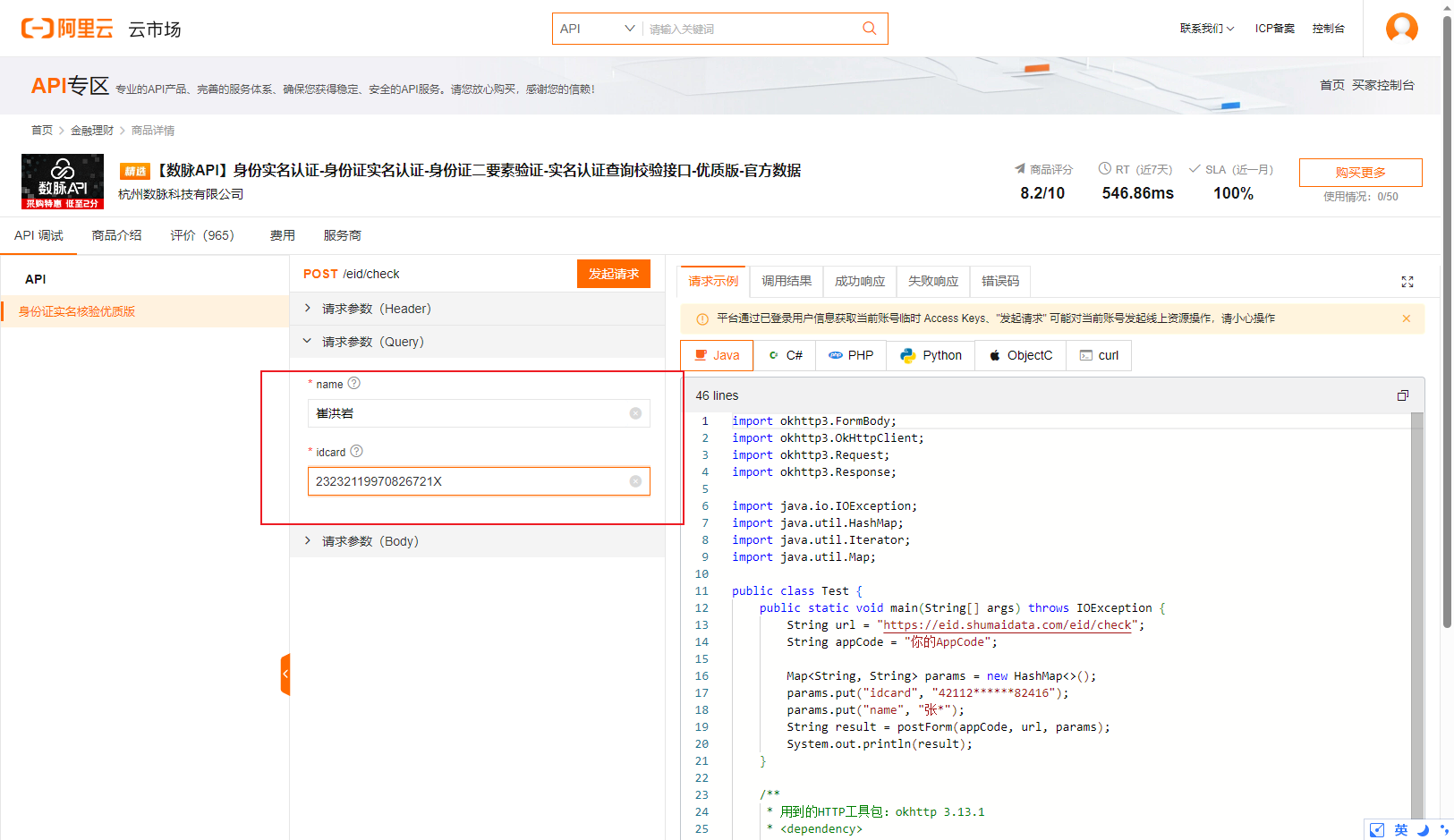Click the 精选 badge by product title

pyautogui.click(x=135, y=172)
